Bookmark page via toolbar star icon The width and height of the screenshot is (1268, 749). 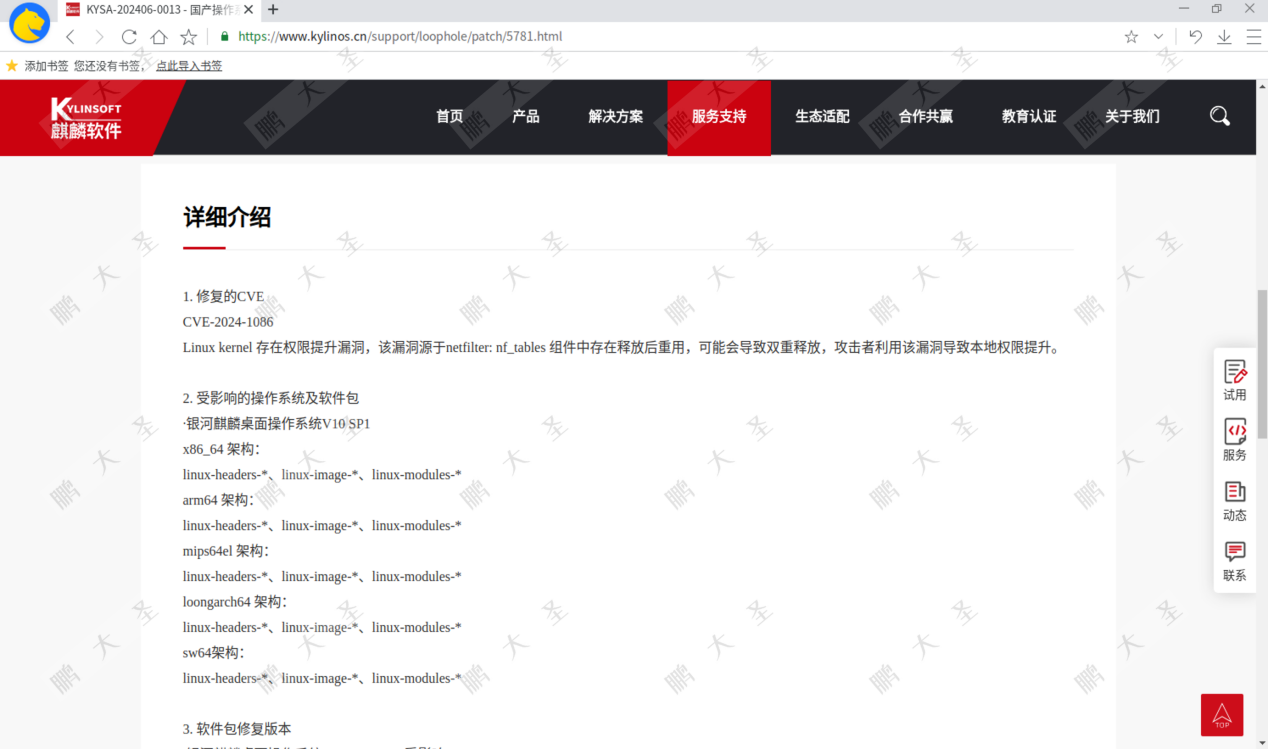(188, 37)
